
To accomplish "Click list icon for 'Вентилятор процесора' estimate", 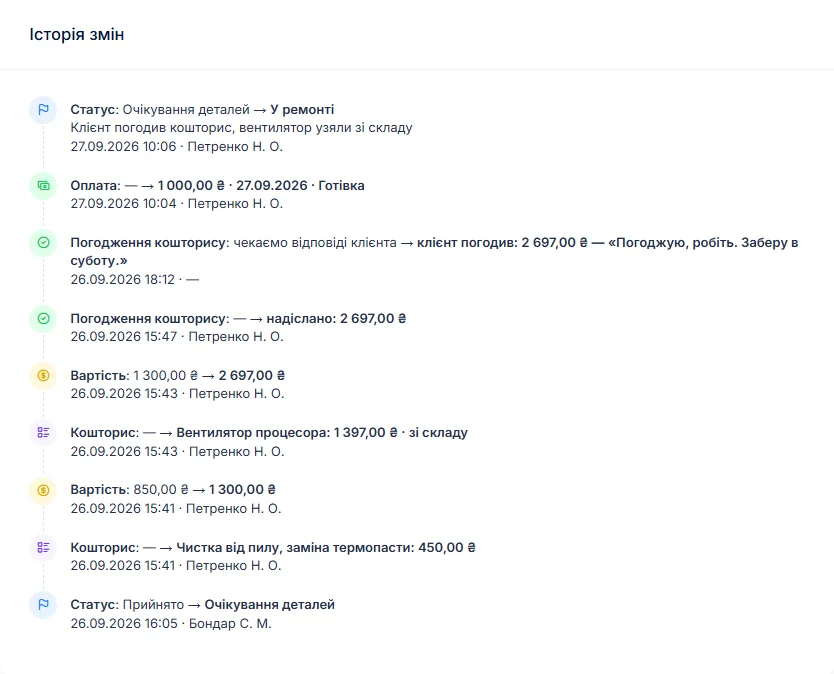I will click(43, 432).
